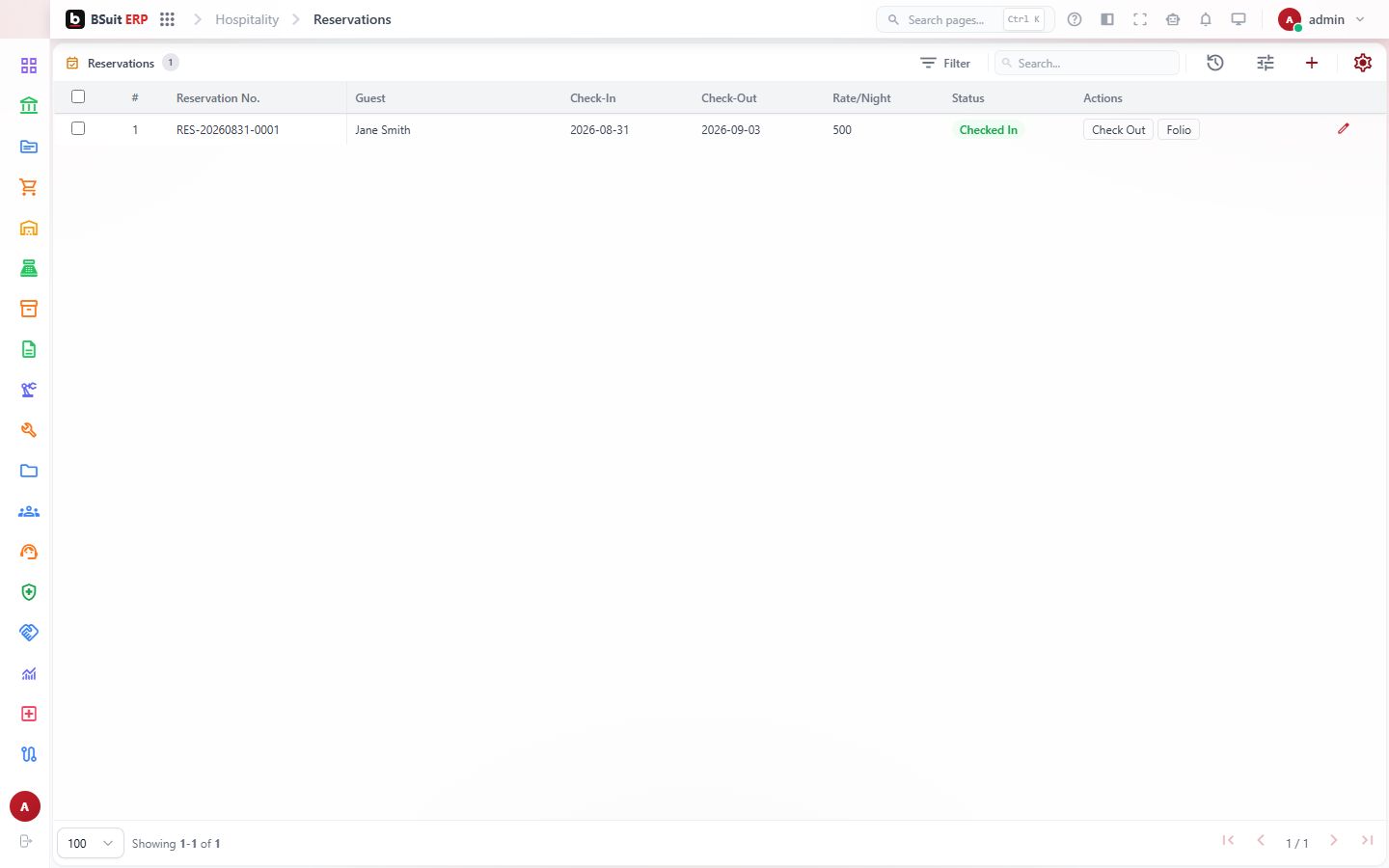
Task: Tick the checkbox for RES-20260831-0001
Action: click(x=78, y=128)
